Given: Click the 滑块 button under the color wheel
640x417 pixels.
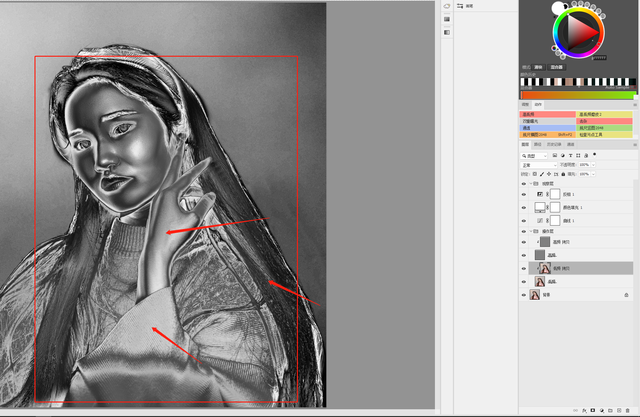Looking at the screenshot, I should [x=538, y=67].
